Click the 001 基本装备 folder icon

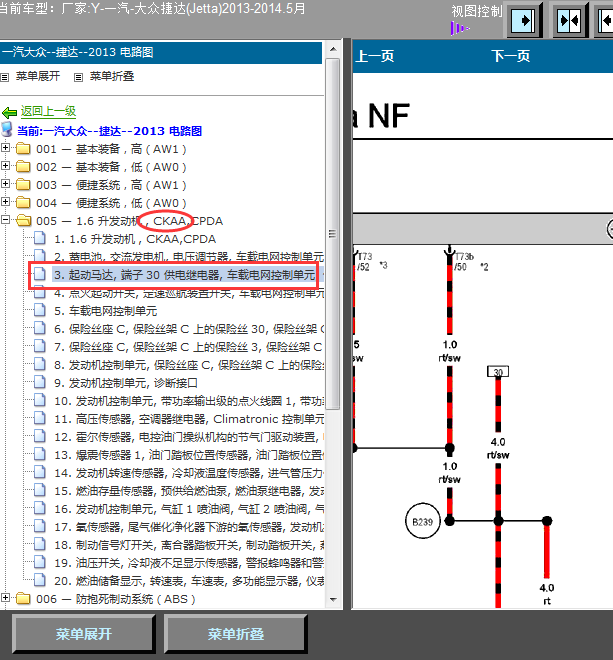click(x=23, y=149)
